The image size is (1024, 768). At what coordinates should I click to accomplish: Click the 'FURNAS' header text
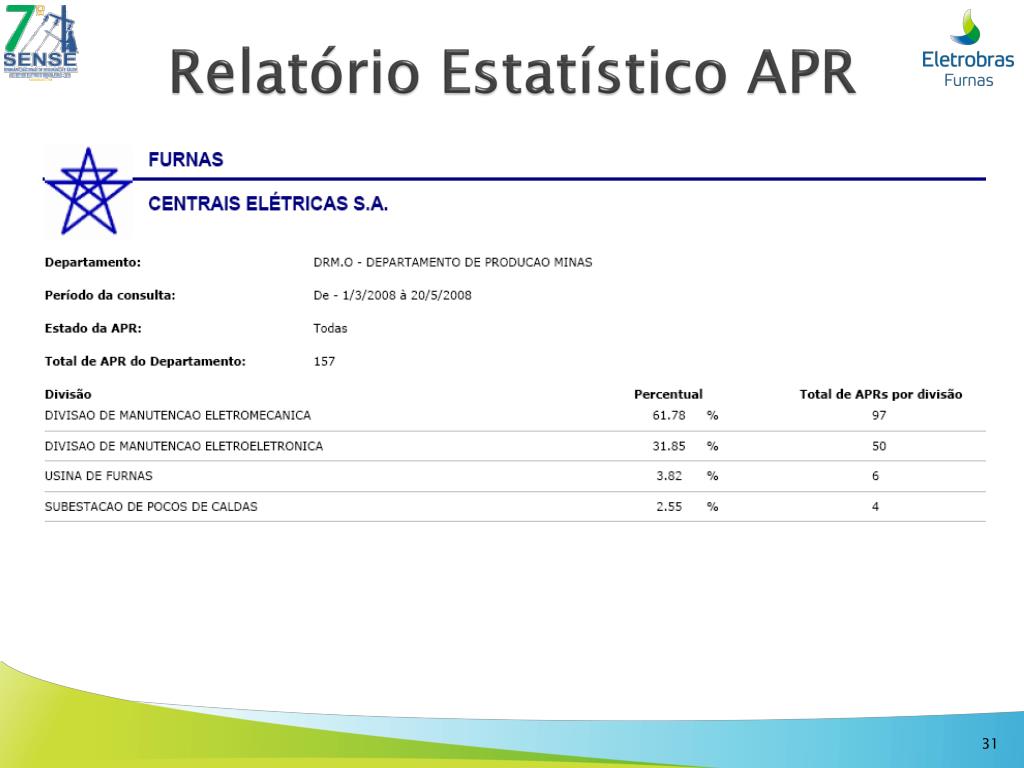pyautogui.click(x=185, y=159)
